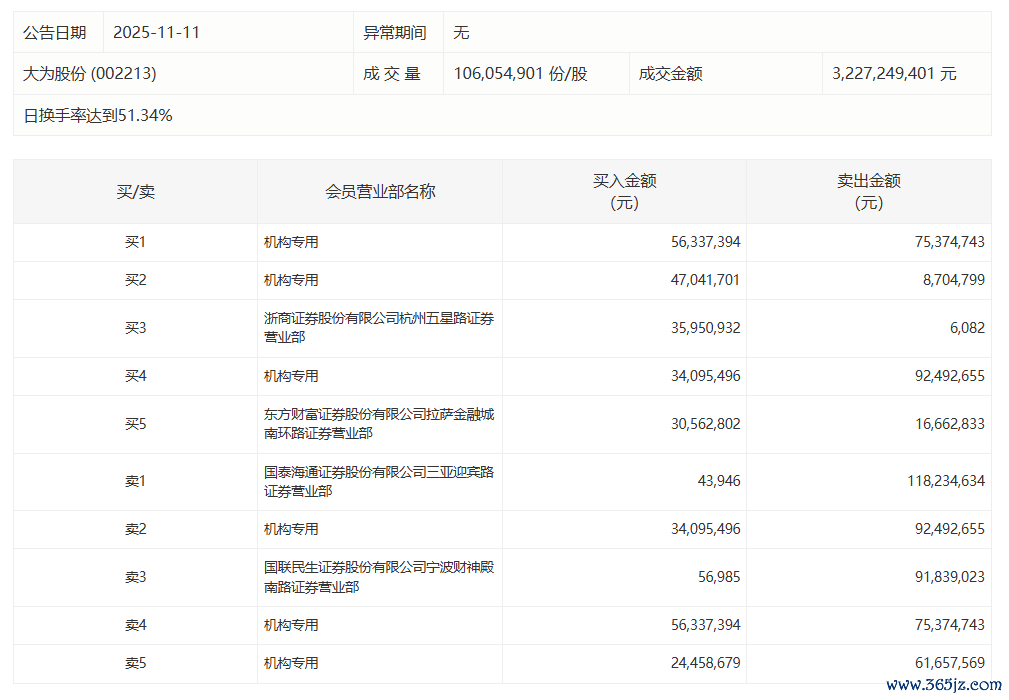The width and height of the screenshot is (1009, 700).
Task: Select the 买4 row label
Action: (x=136, y=376)
